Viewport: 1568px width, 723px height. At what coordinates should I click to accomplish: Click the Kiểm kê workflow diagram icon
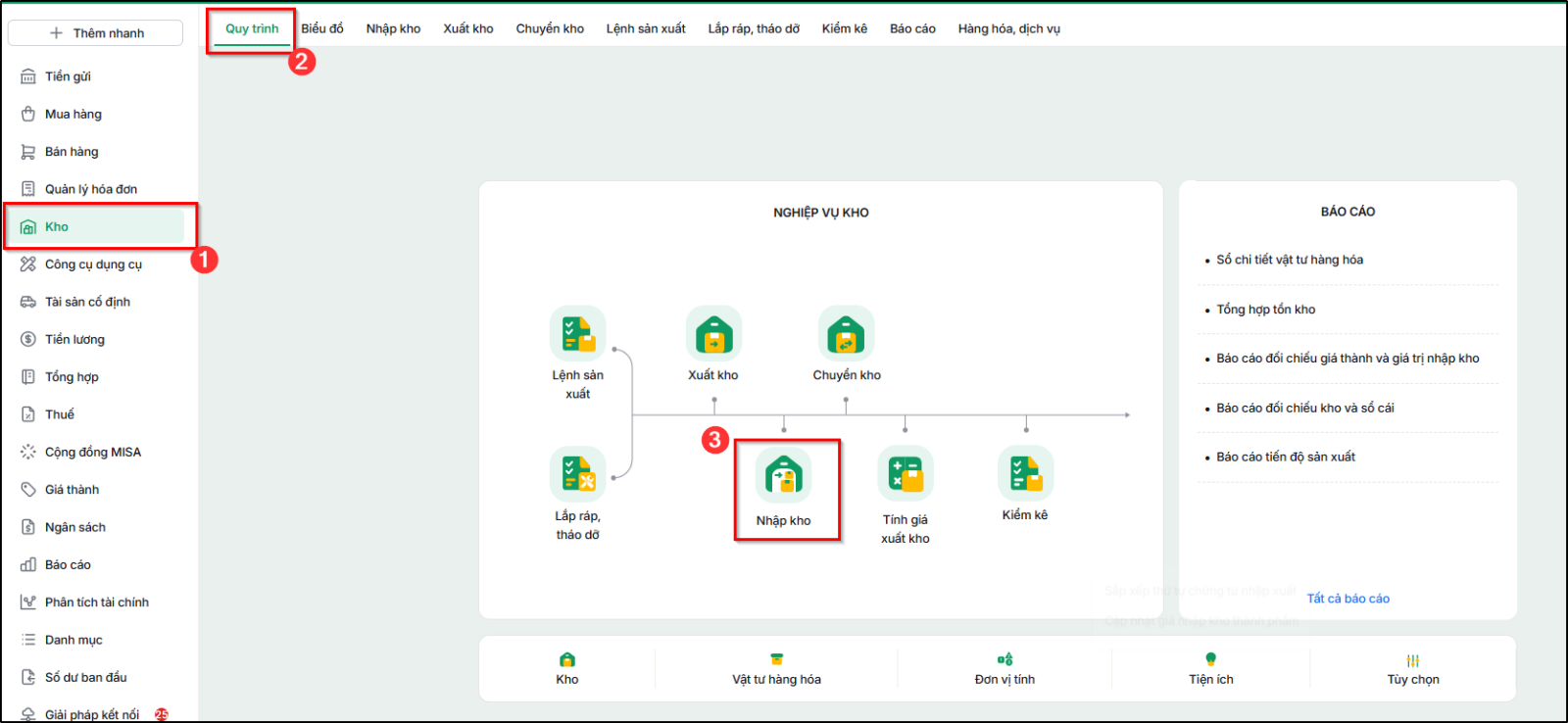(x=1025, y=474)
